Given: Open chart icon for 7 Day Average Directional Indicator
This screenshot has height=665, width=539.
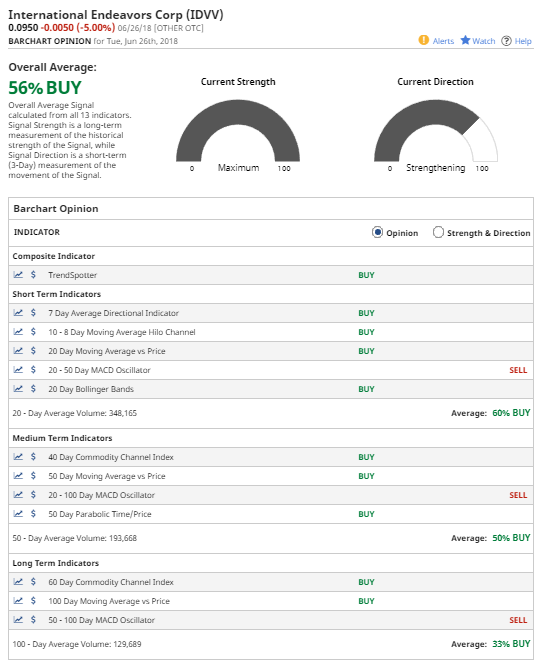Looking at the screenshot, I should pyautogui.click(x=18, y=313).
